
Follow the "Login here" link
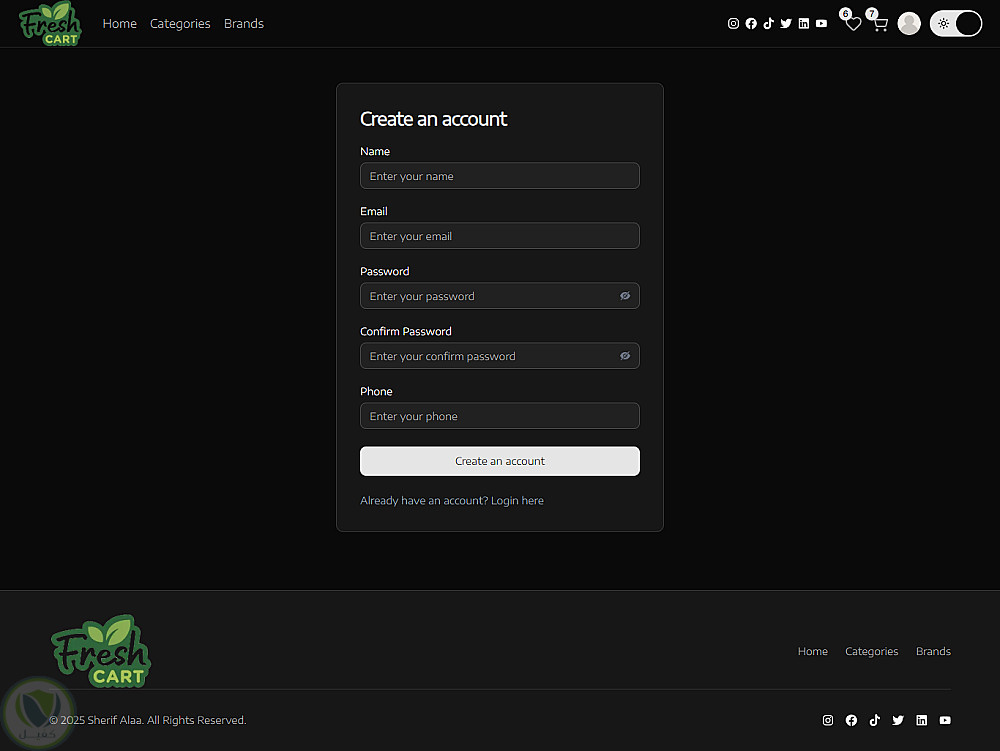[517, 501]
